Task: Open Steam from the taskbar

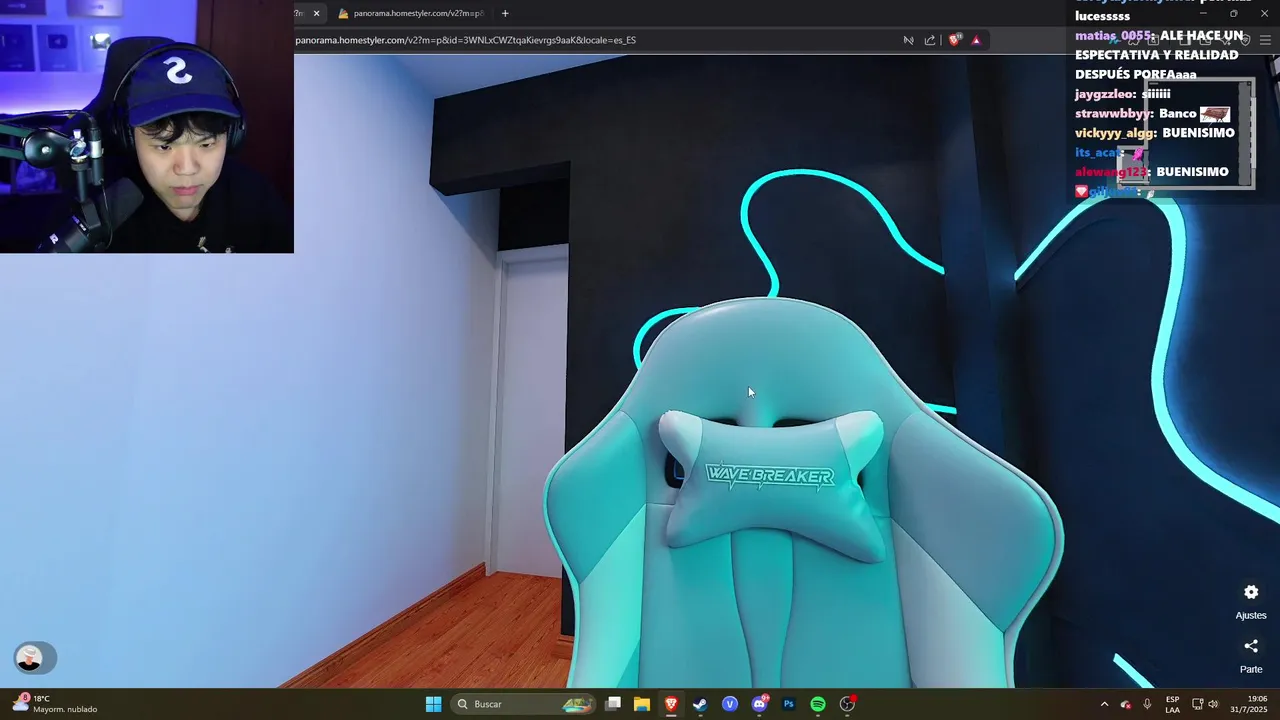Action: [700, 704]
